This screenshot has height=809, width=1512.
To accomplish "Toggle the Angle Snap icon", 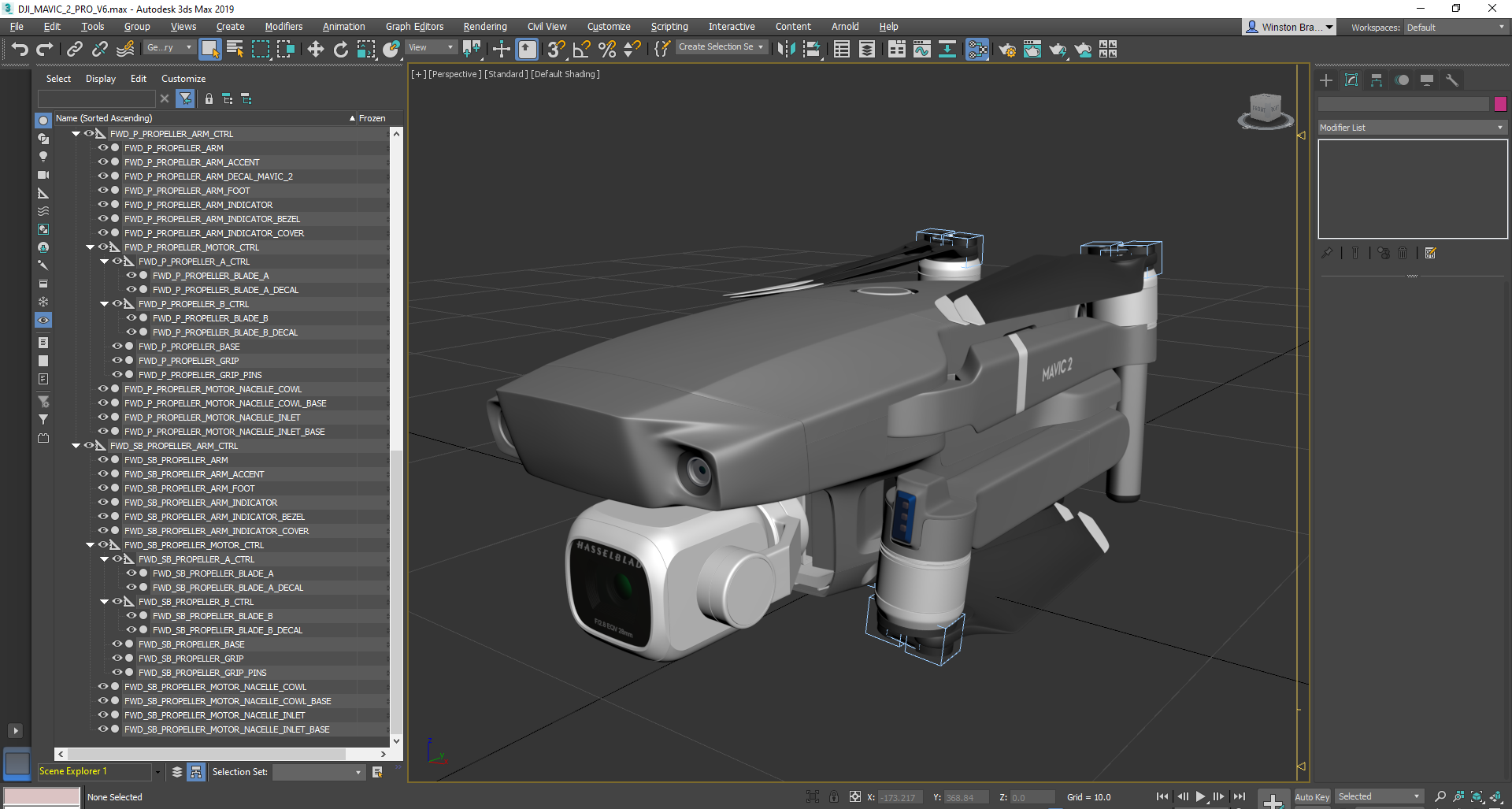I will click(x=582, y=50).
